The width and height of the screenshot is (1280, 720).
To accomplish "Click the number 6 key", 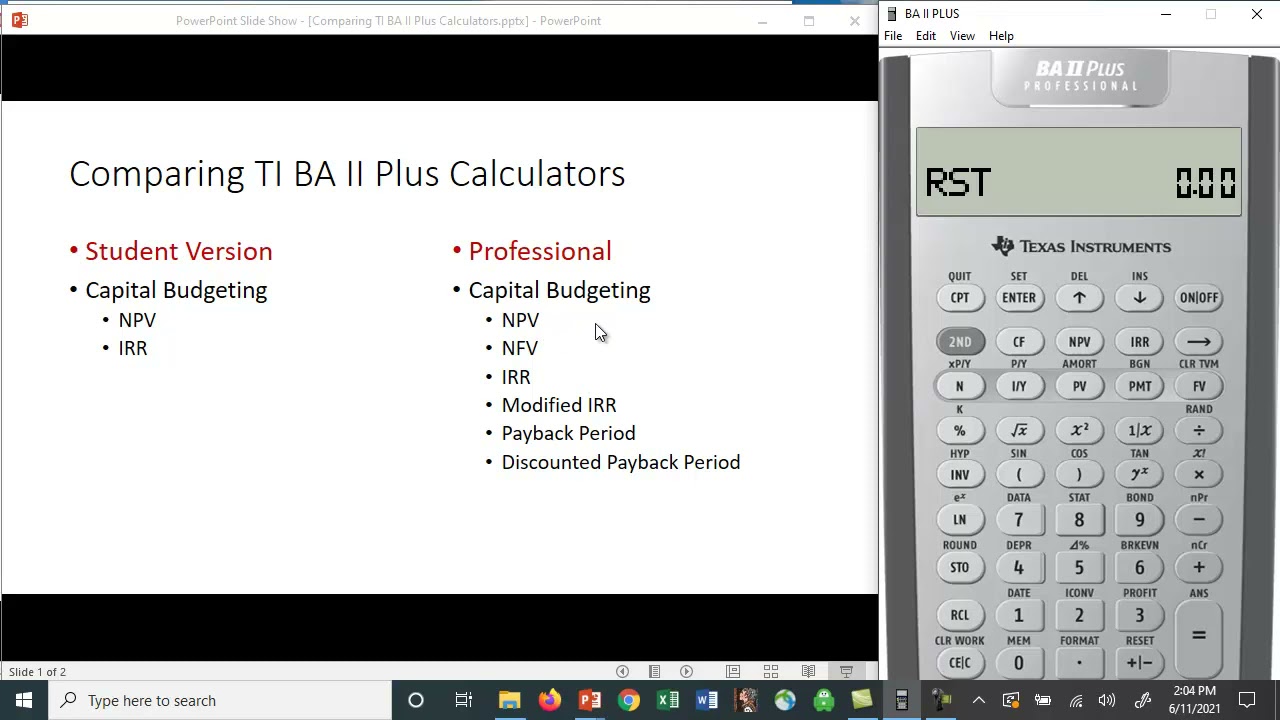I will click(1139, 568).
